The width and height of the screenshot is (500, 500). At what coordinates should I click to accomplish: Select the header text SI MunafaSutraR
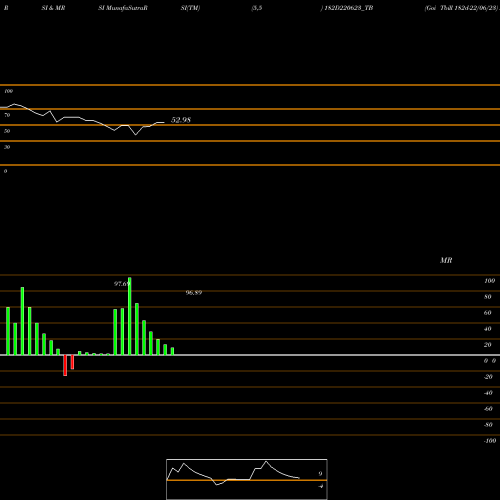tap(123, 8)
